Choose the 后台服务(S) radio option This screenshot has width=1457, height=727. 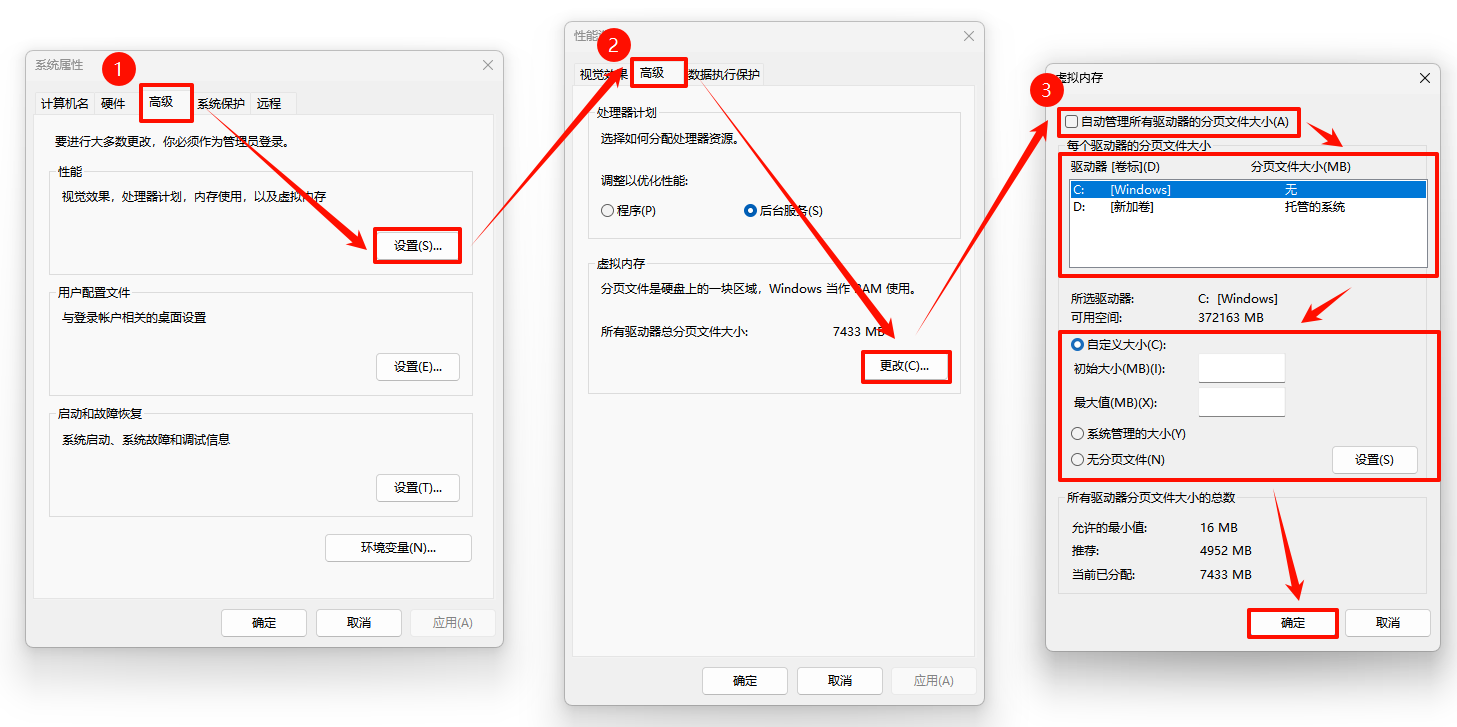[x=750, y=211]
